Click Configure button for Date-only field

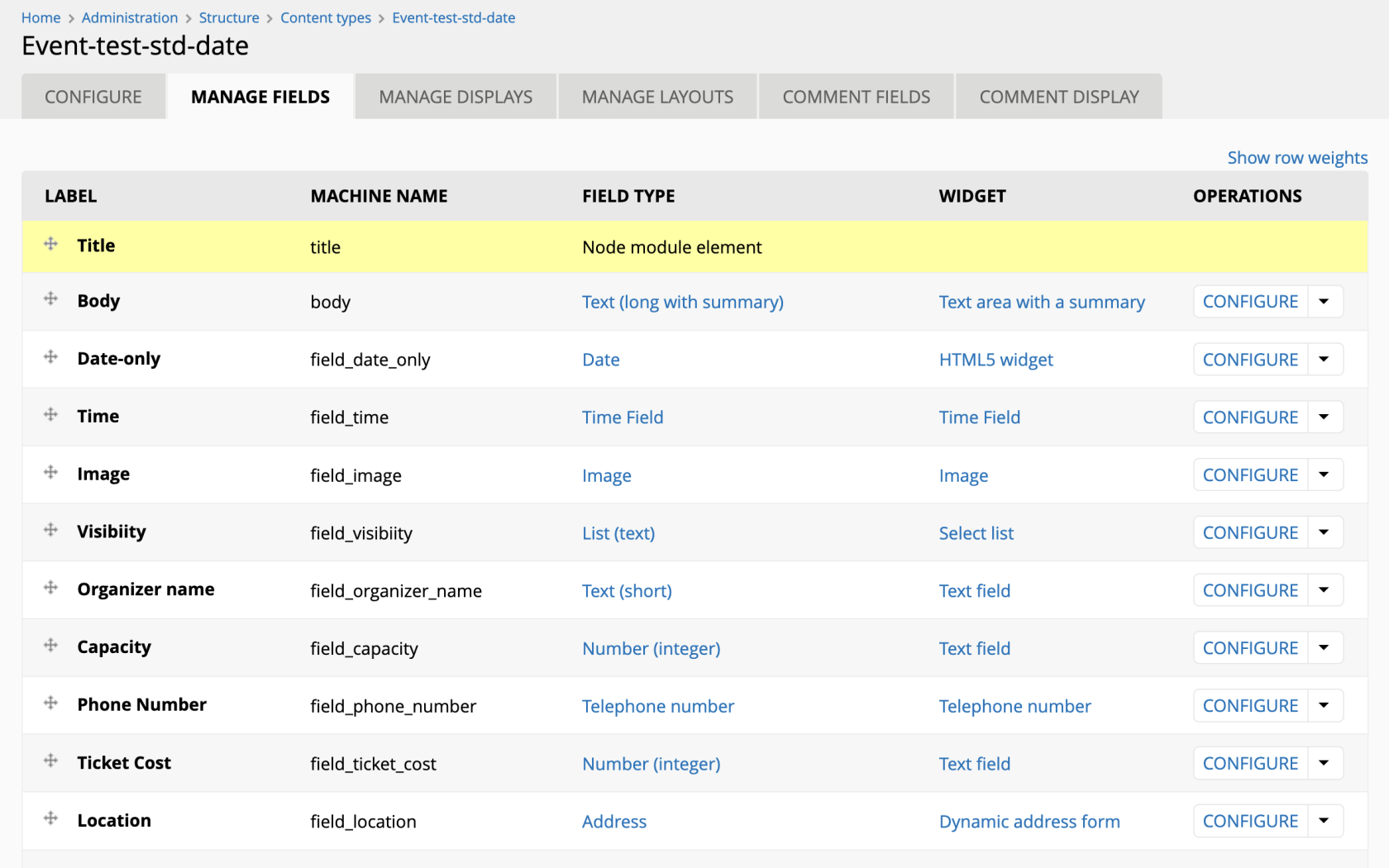(1250, 360)
